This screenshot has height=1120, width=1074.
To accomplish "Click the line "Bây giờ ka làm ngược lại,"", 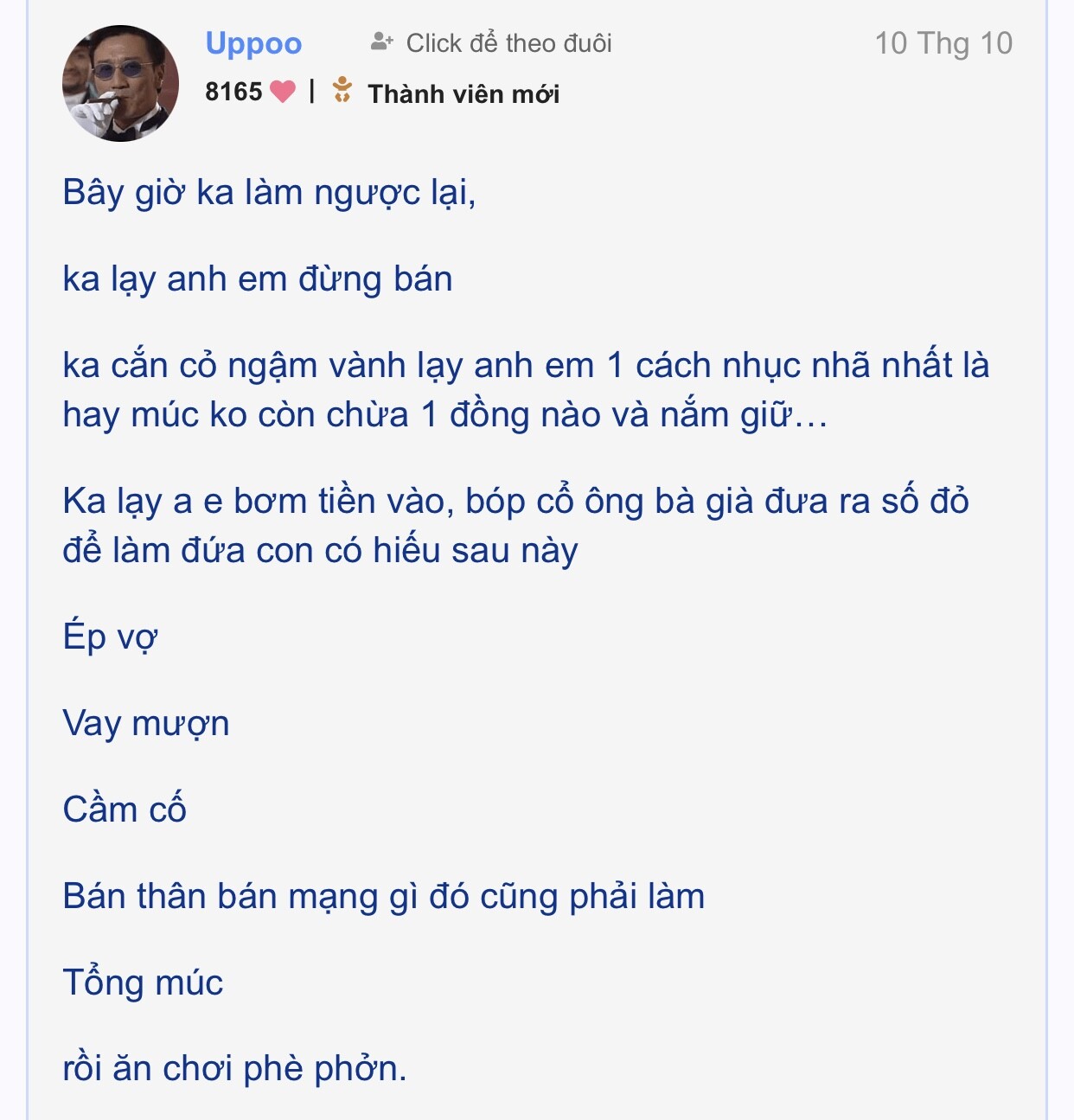I will 269,193.
